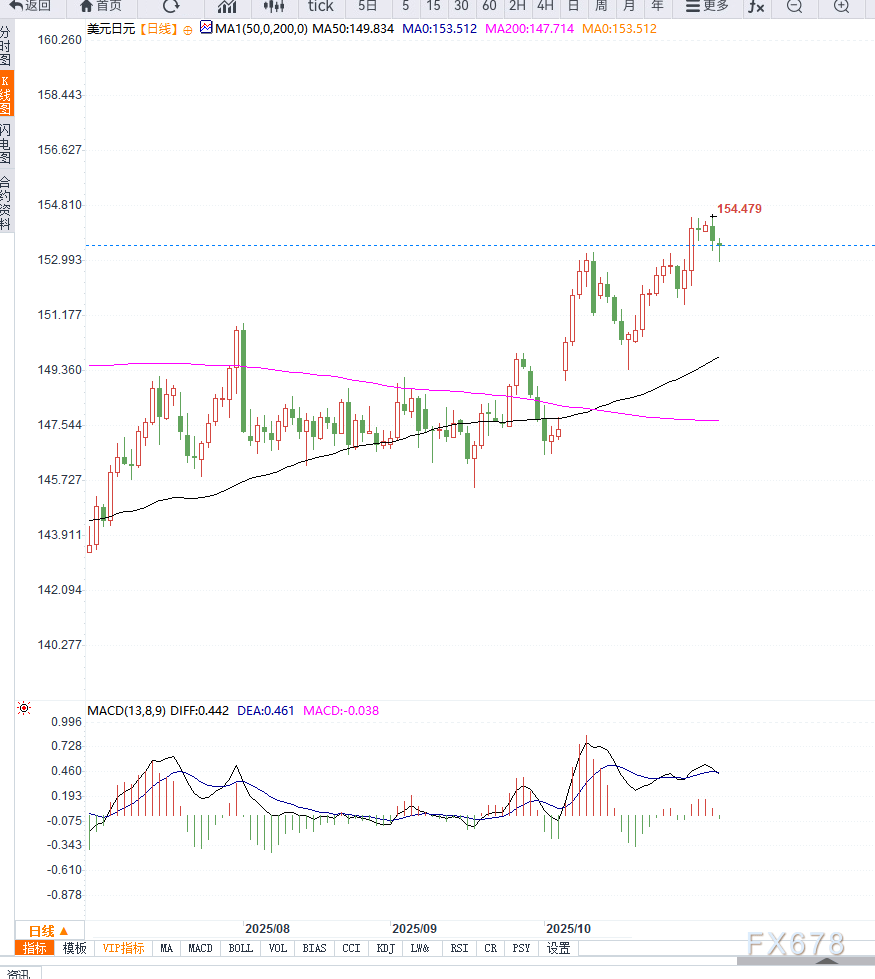This screenshot has width=875, height=979.
Task: Click the refresh circular arrow icon
Action: (x=171, y=6)
